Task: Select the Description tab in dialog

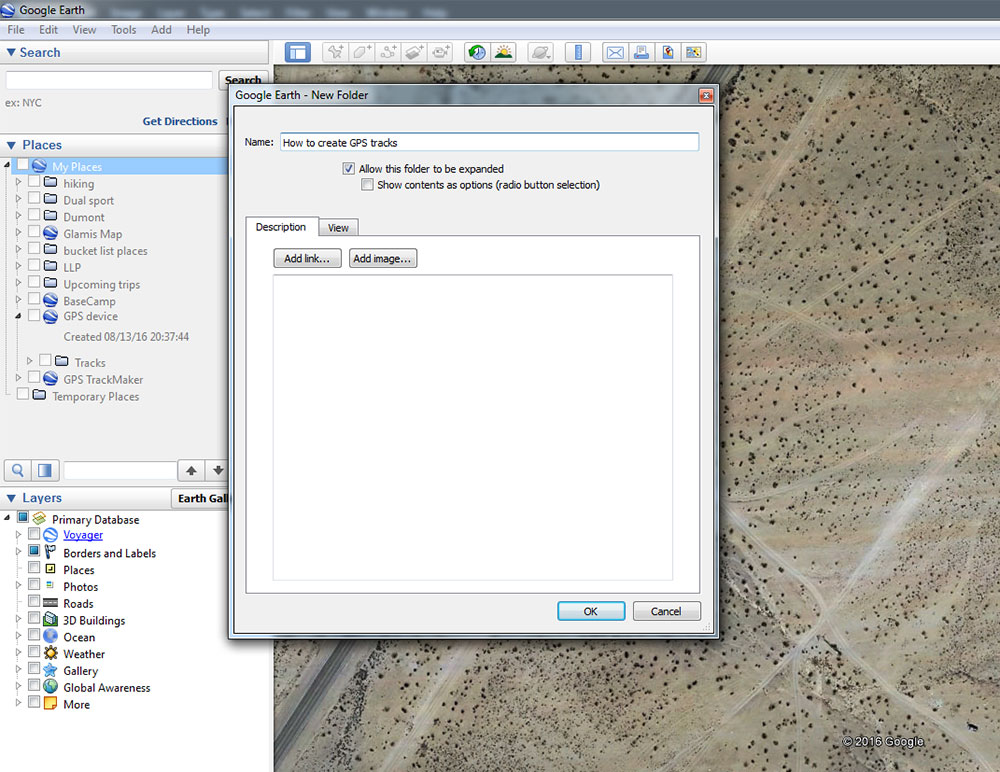Action: (281, 226)
